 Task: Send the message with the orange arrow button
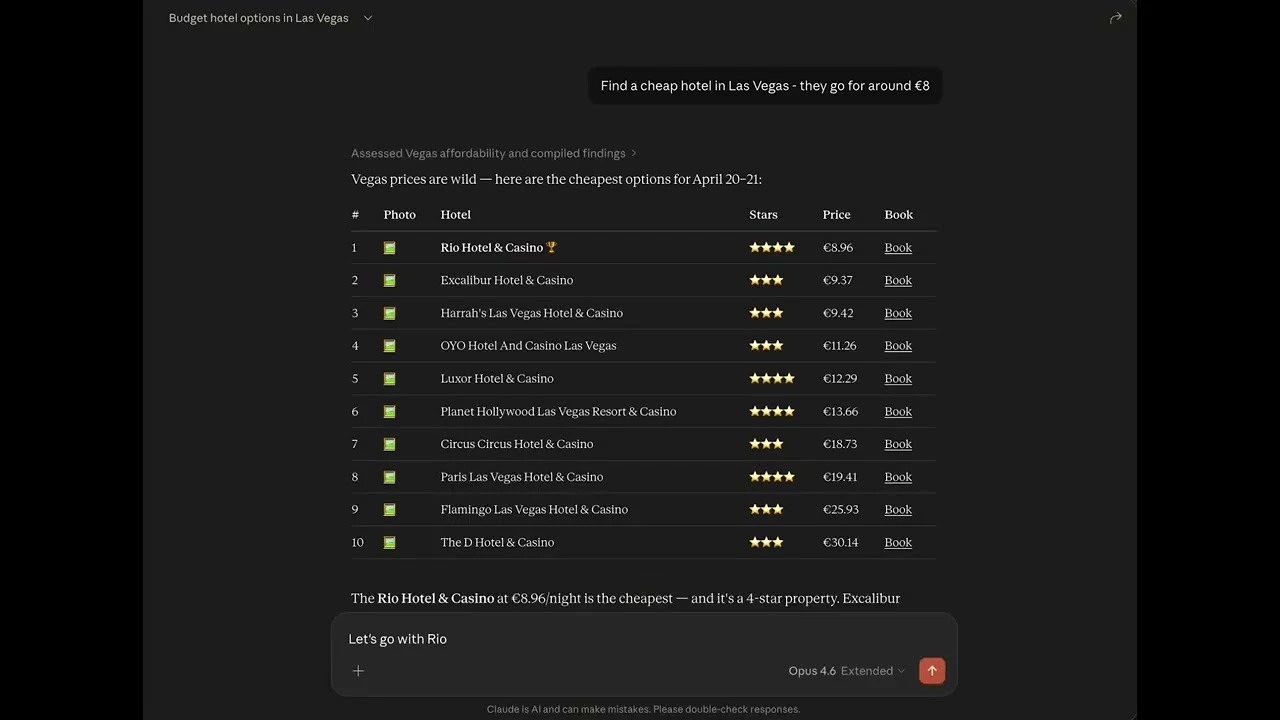coord(932,671)
